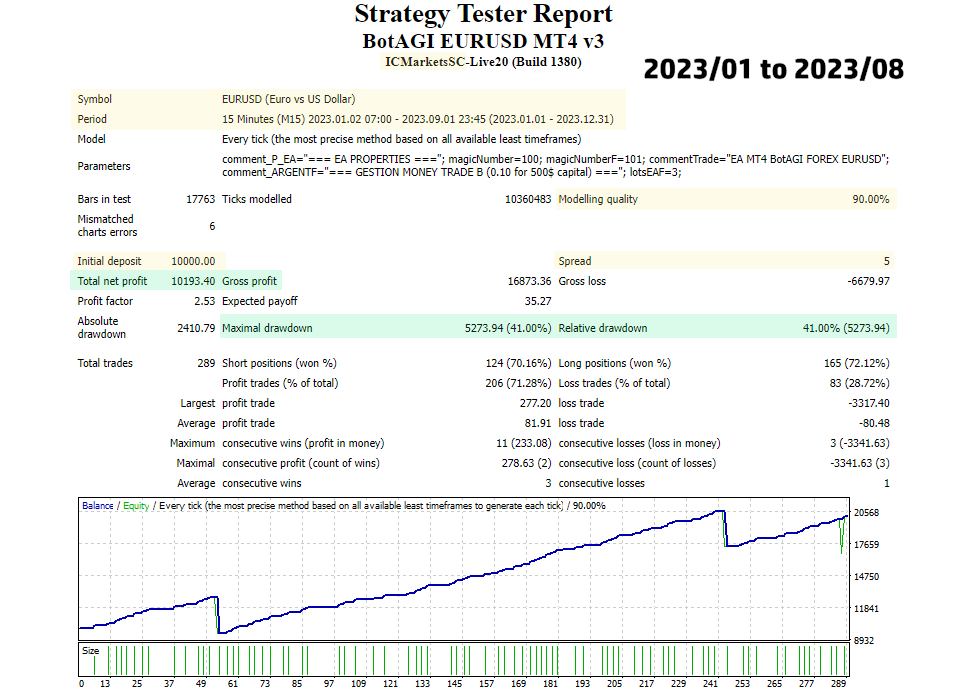953x696 pixels.
Task: Click the average loss trade value '-80.48'
Action: pyautogui.click(x=874, y=423)
